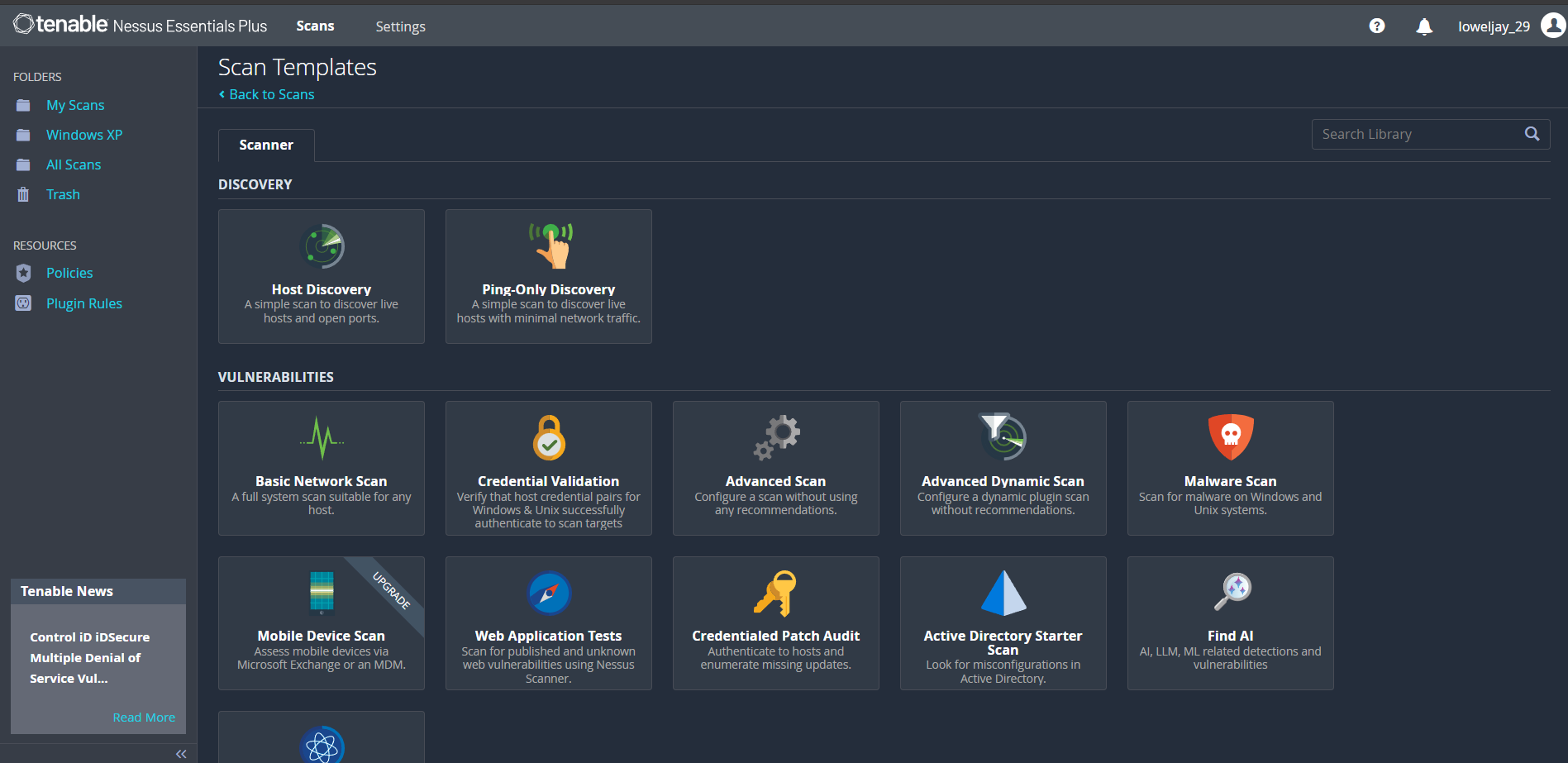Open the notifications bell
This screenshot has height=763, width=1568.
(1424, 26)
